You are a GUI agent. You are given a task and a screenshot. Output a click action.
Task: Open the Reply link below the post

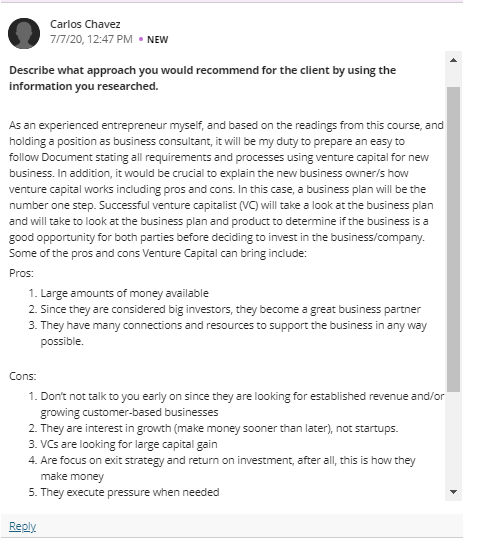point(23,526)
